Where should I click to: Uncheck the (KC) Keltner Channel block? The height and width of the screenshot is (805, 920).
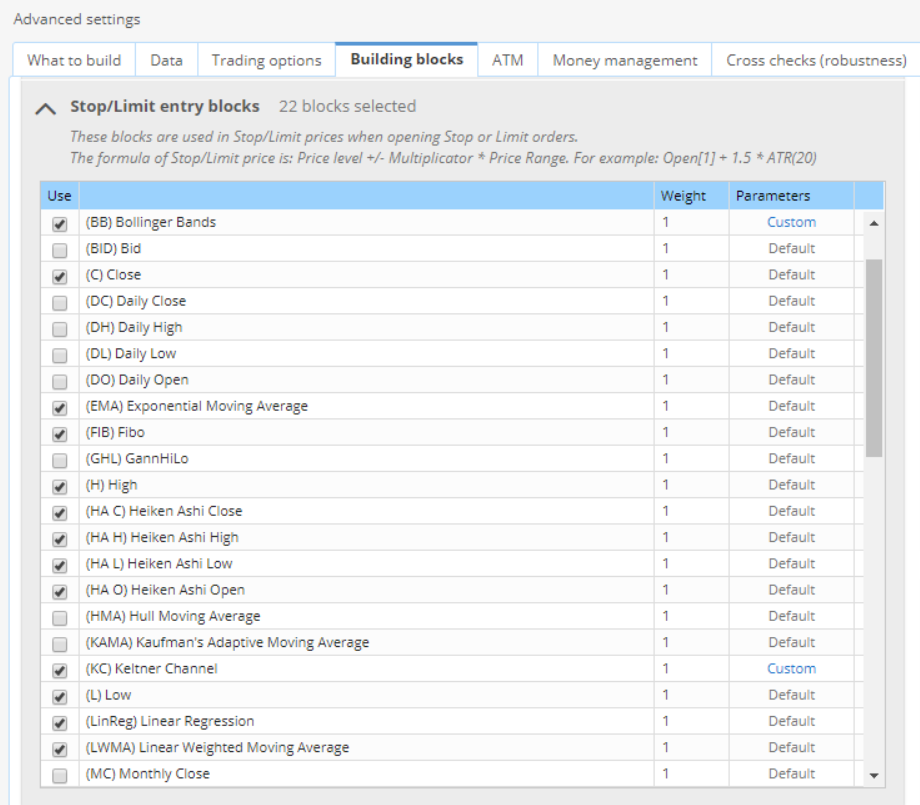pyautogui.click(x=60, y=670)
